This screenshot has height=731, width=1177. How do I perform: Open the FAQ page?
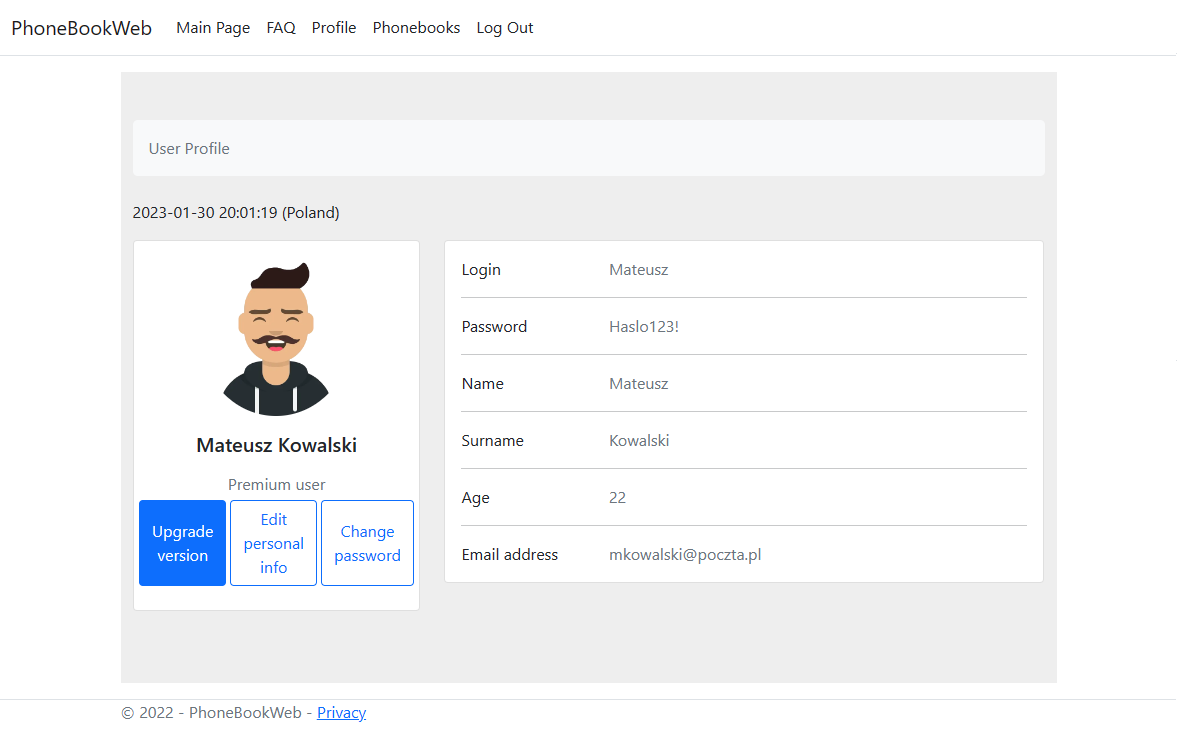click(281, 28)
